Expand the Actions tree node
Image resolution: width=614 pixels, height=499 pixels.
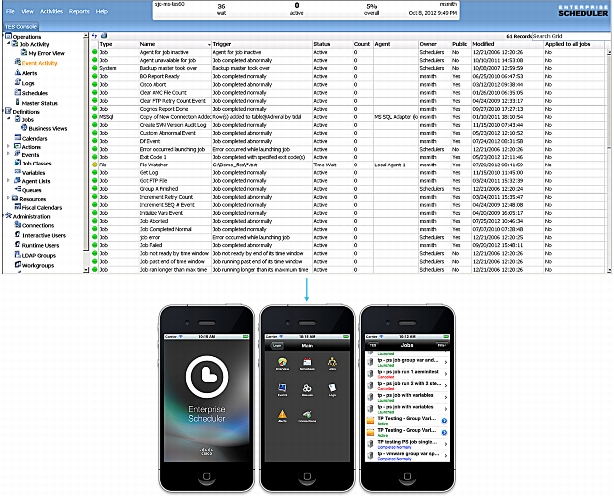tap(9, 146)
